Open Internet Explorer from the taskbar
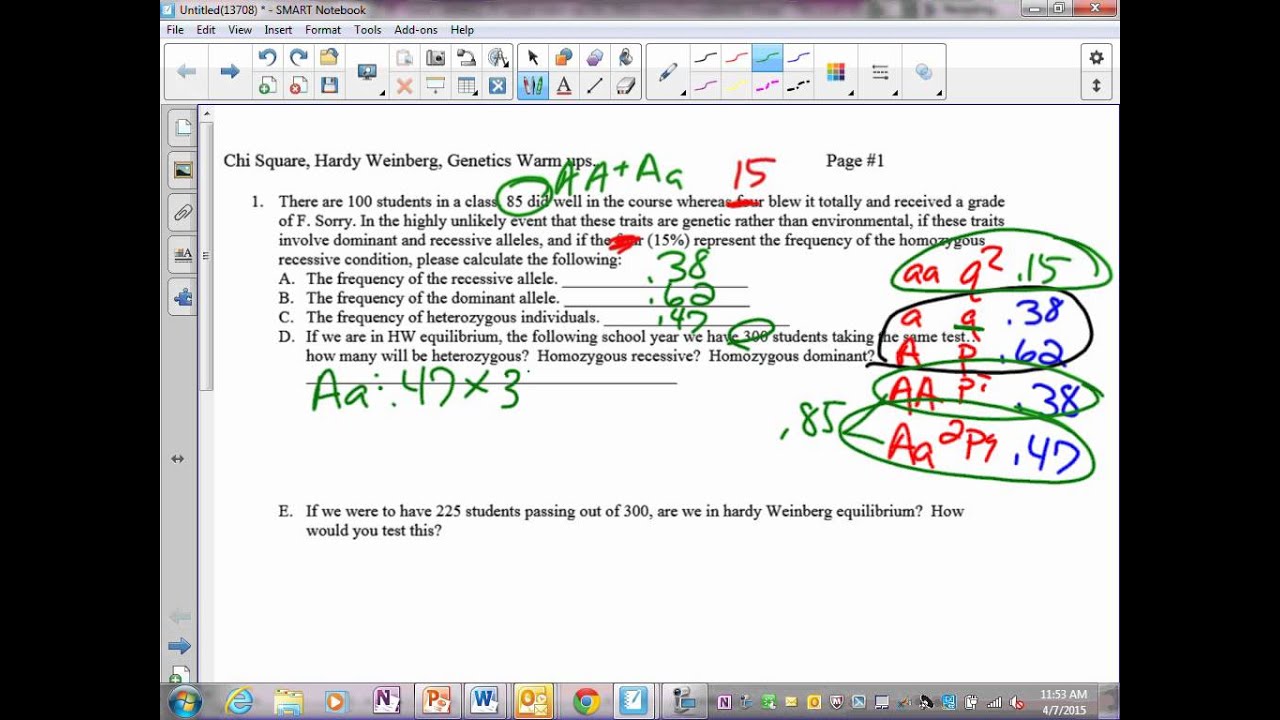Viewport: 1280px width, 720px height. 240,702
